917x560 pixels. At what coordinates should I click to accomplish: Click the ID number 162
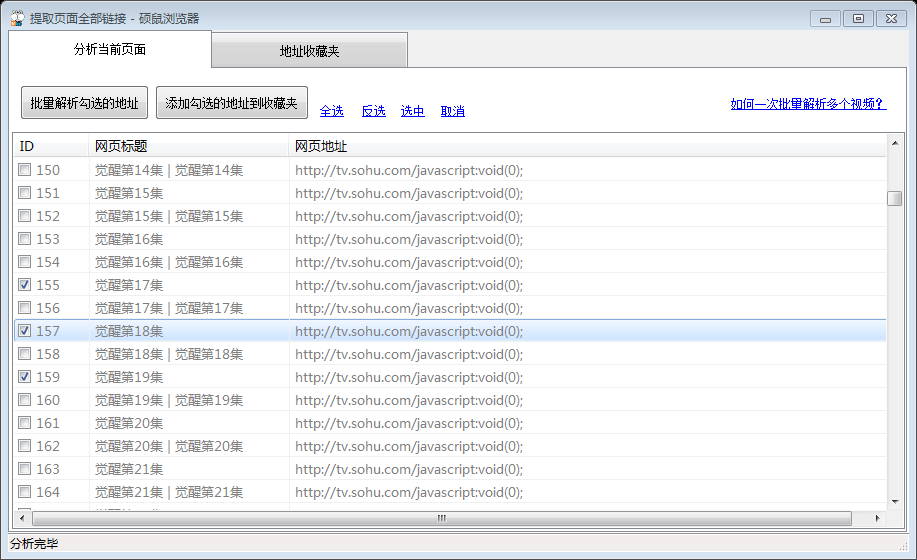point(48,446)
